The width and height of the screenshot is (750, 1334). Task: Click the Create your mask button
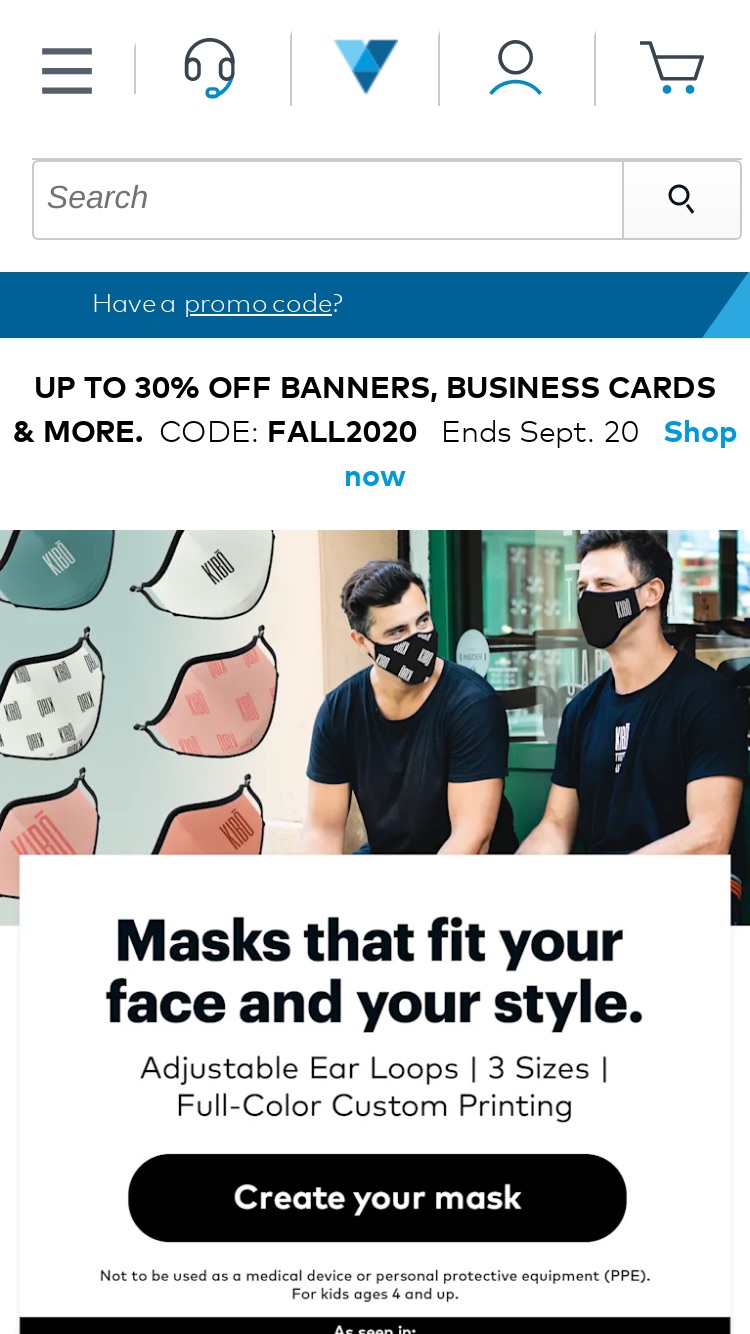pyautogui.click(x=377, y=1198)
